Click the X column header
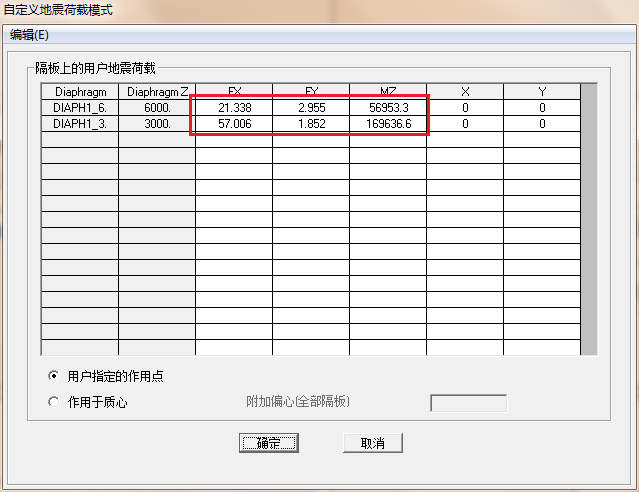The width and height of the screenshot is (639, 492). (x=465, y=92)
